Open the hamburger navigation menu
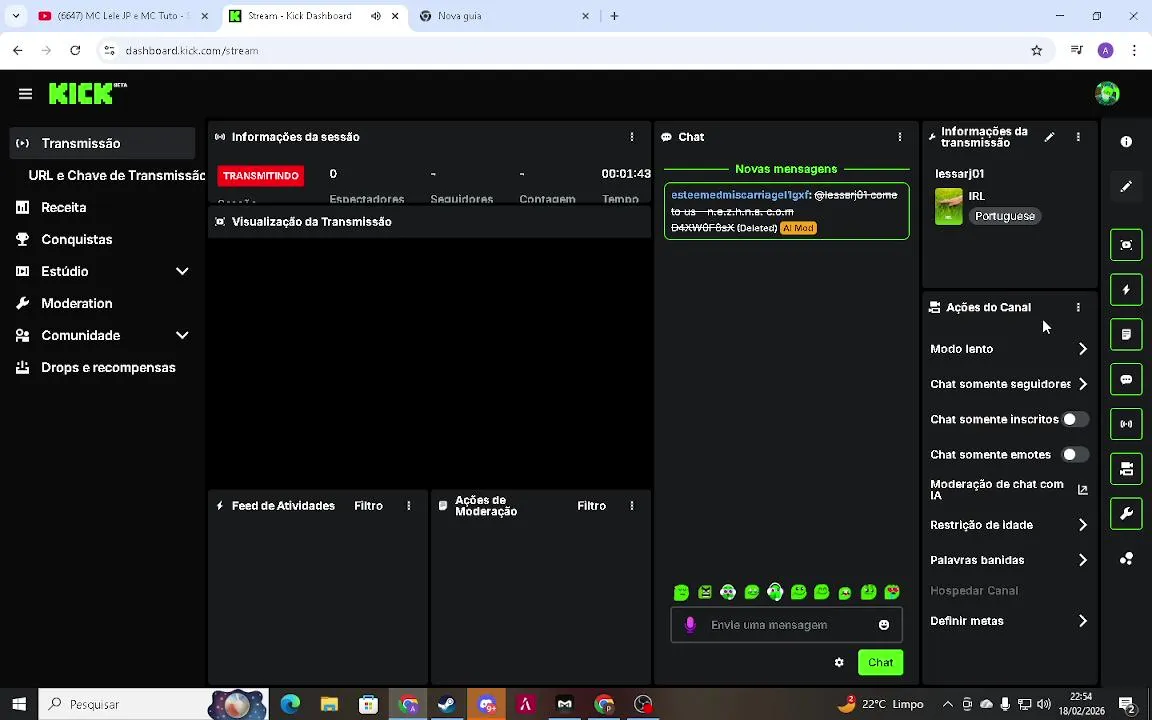The height and width of the screenshot is (720, 1152). [x=25, y=94]
